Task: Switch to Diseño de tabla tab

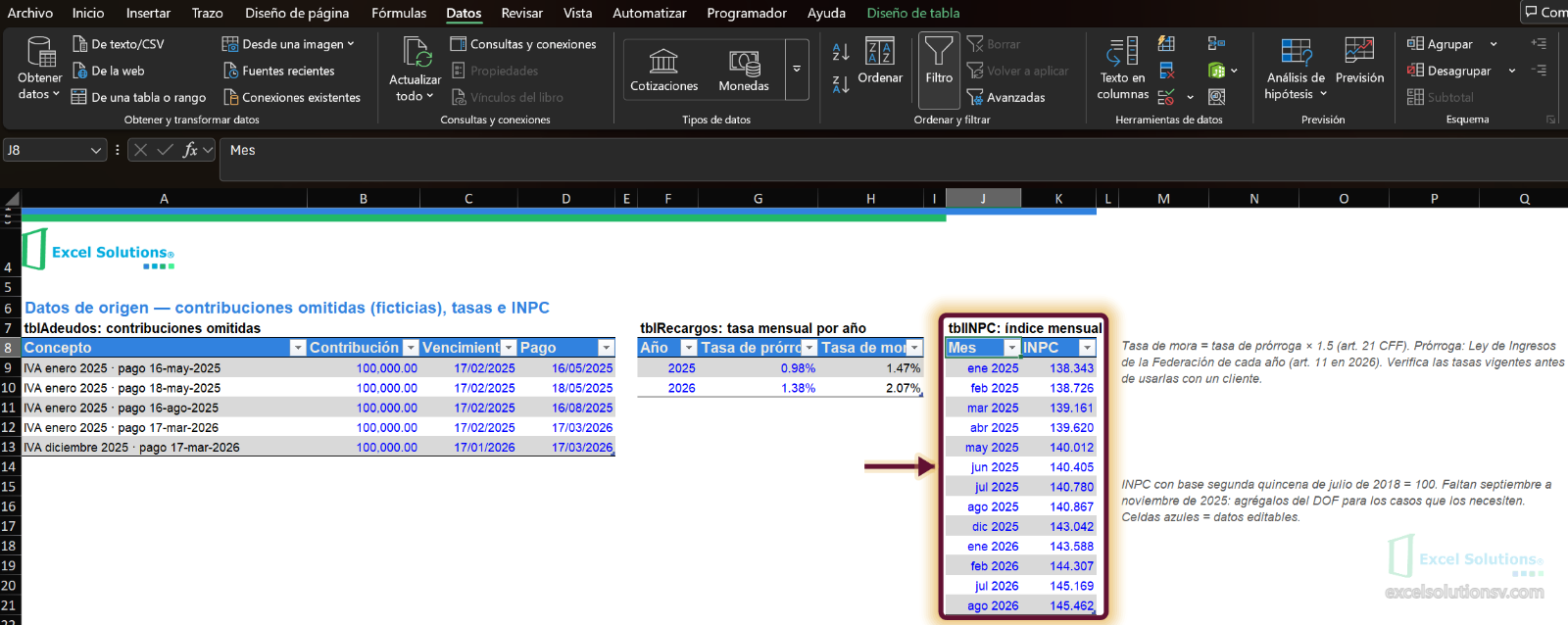Action: pyautogui.click(x=913, y=13)
